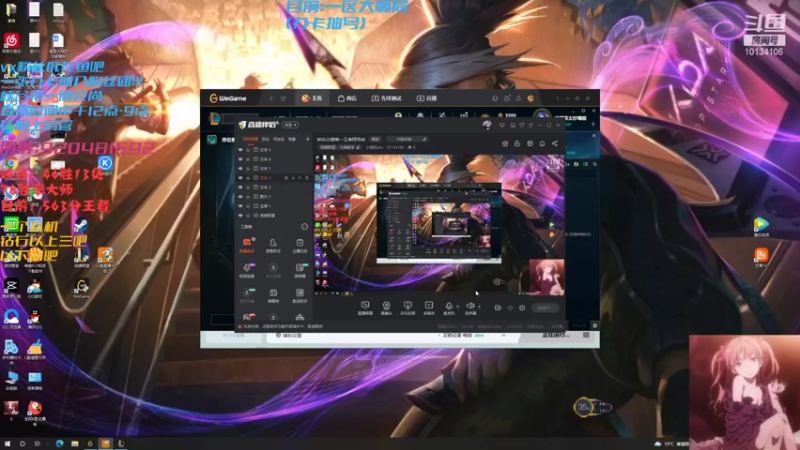Open the WeGame desktop shortcut

point(82,288)
